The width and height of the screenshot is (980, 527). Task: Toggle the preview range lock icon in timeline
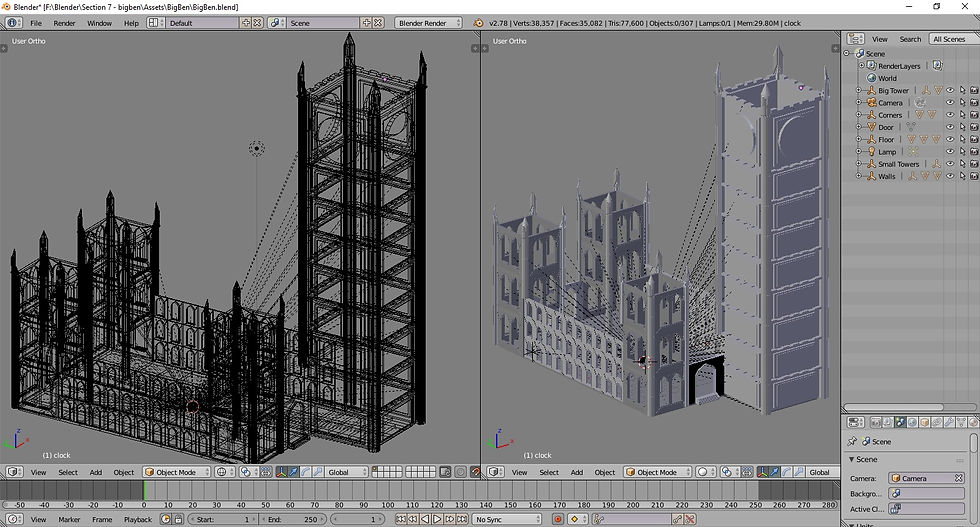pos(178,519)
